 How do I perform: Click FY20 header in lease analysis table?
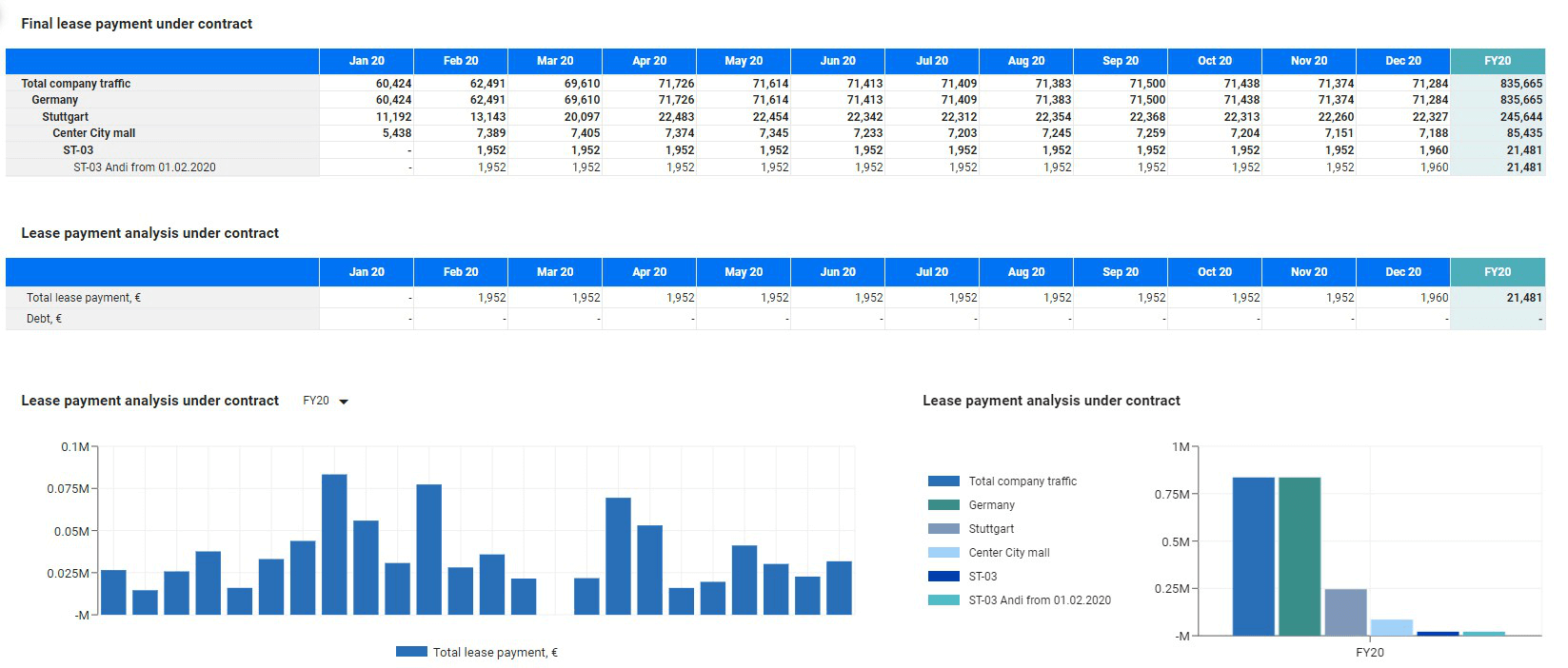(1498, 272)
